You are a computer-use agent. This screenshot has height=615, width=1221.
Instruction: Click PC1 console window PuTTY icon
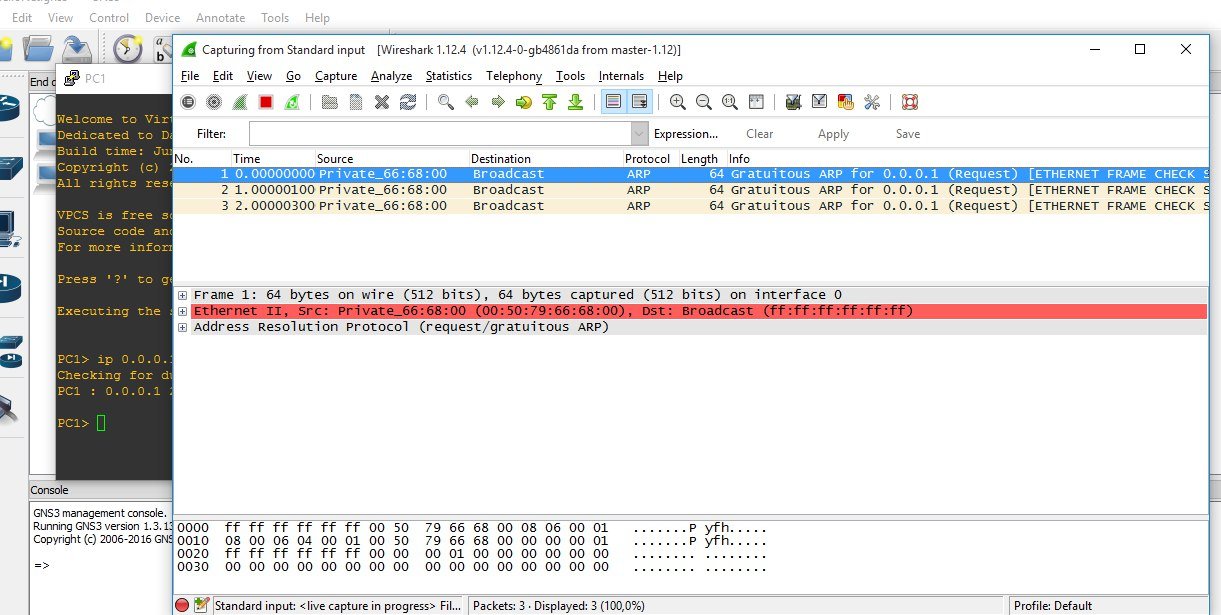[72, 78]
